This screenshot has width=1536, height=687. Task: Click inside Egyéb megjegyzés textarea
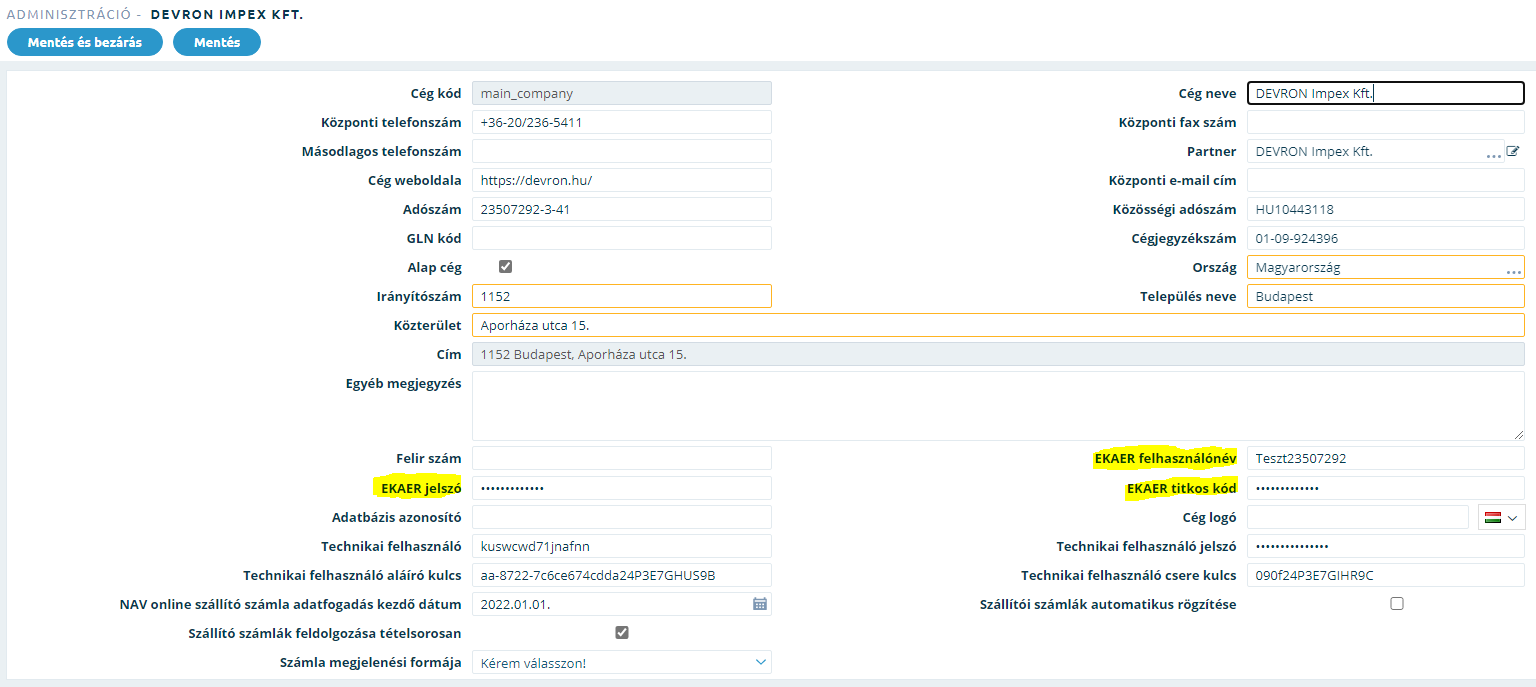[998, 406]
